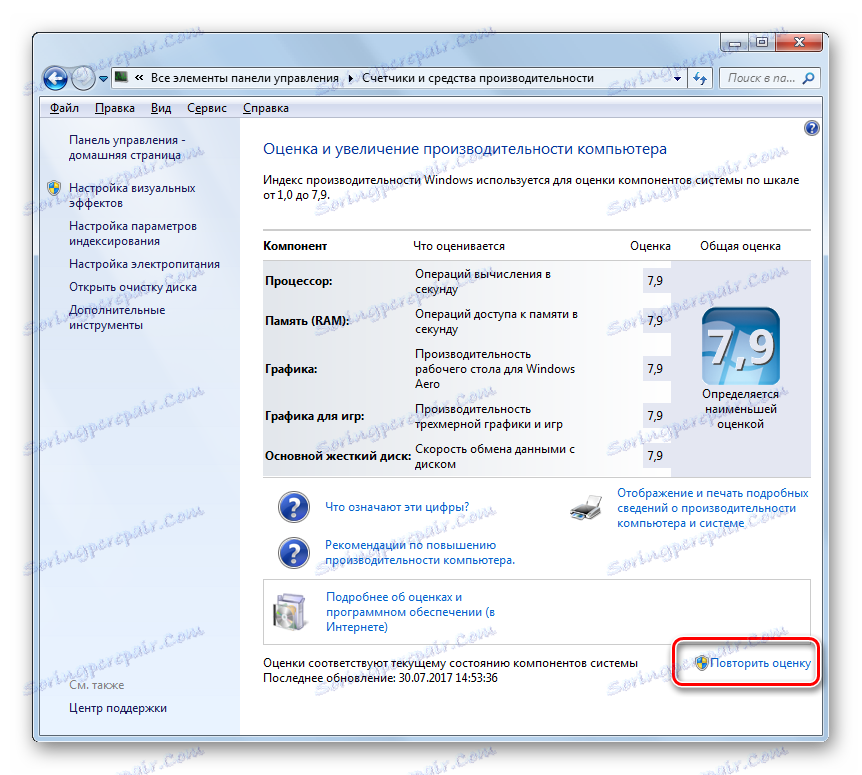Open the address bar dropdown arrow
The width and height of the screenshot is (862, 775).
point(676,78)
